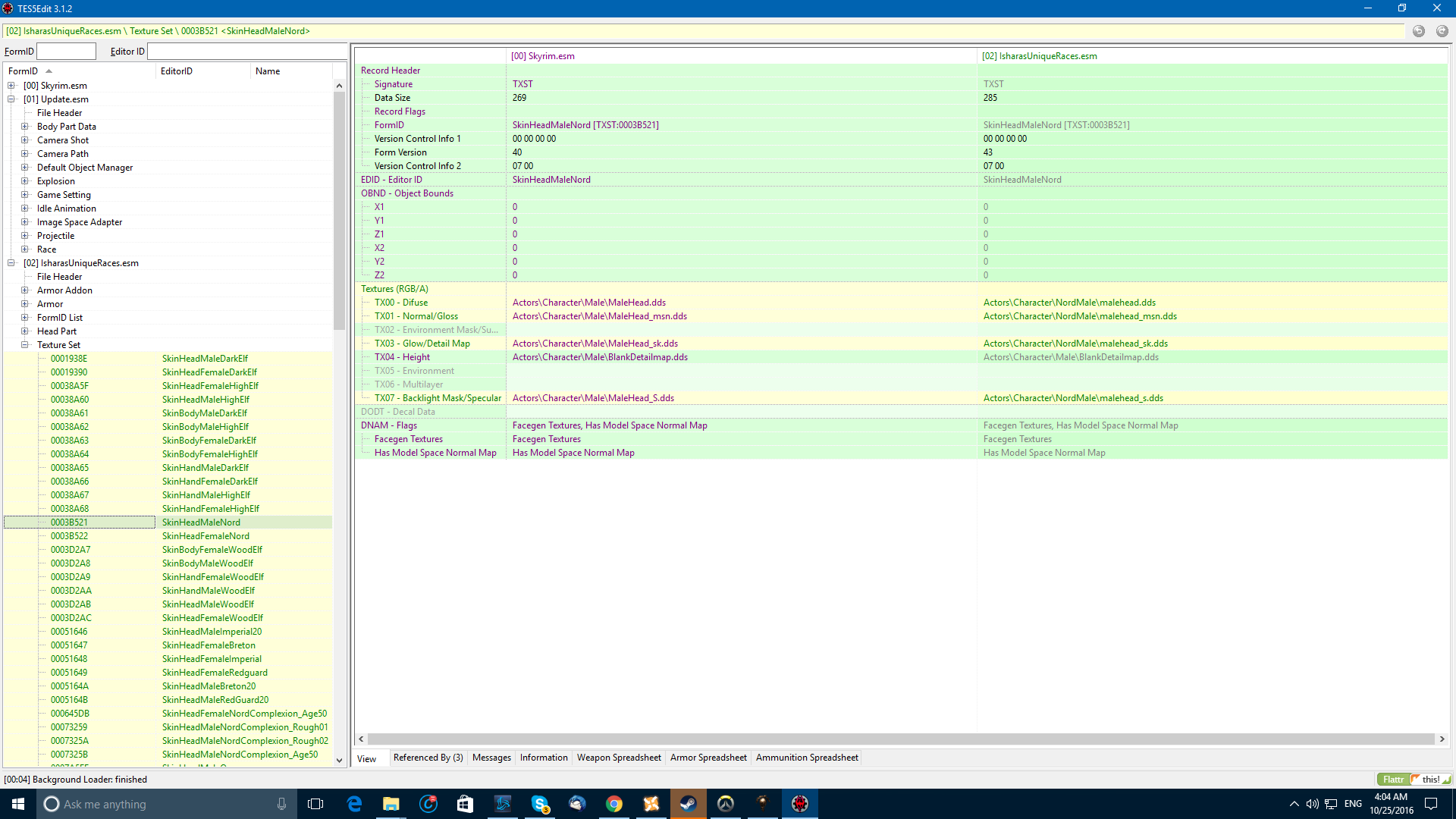Click the horizontal scrollbar in the view pane

[x=900, y=739]
